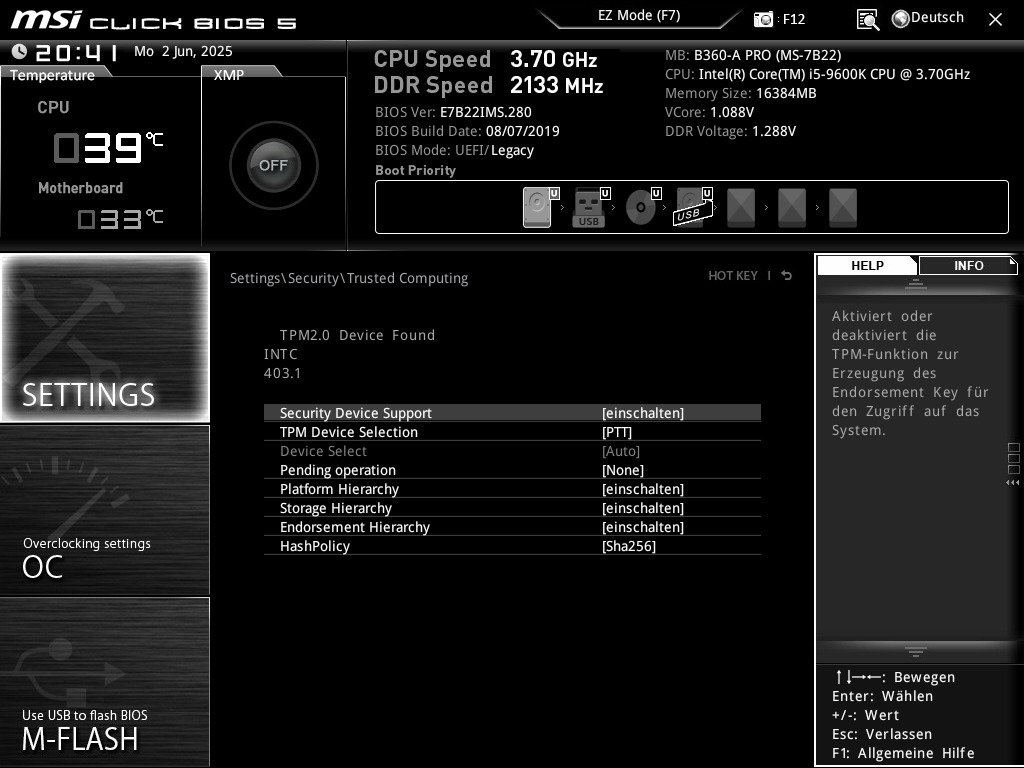1024x768 pixels.
Task: Click the CPU temperature 39°C reading
Action: pos(108,147)
